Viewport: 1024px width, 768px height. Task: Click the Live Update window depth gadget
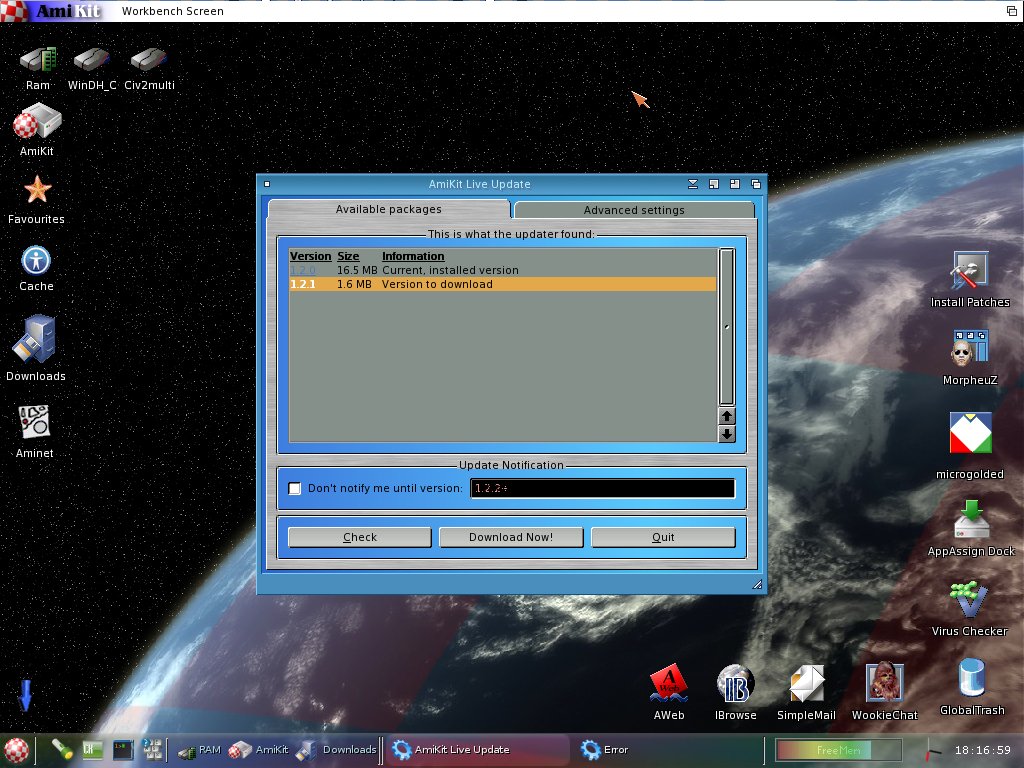pos(756,184)
